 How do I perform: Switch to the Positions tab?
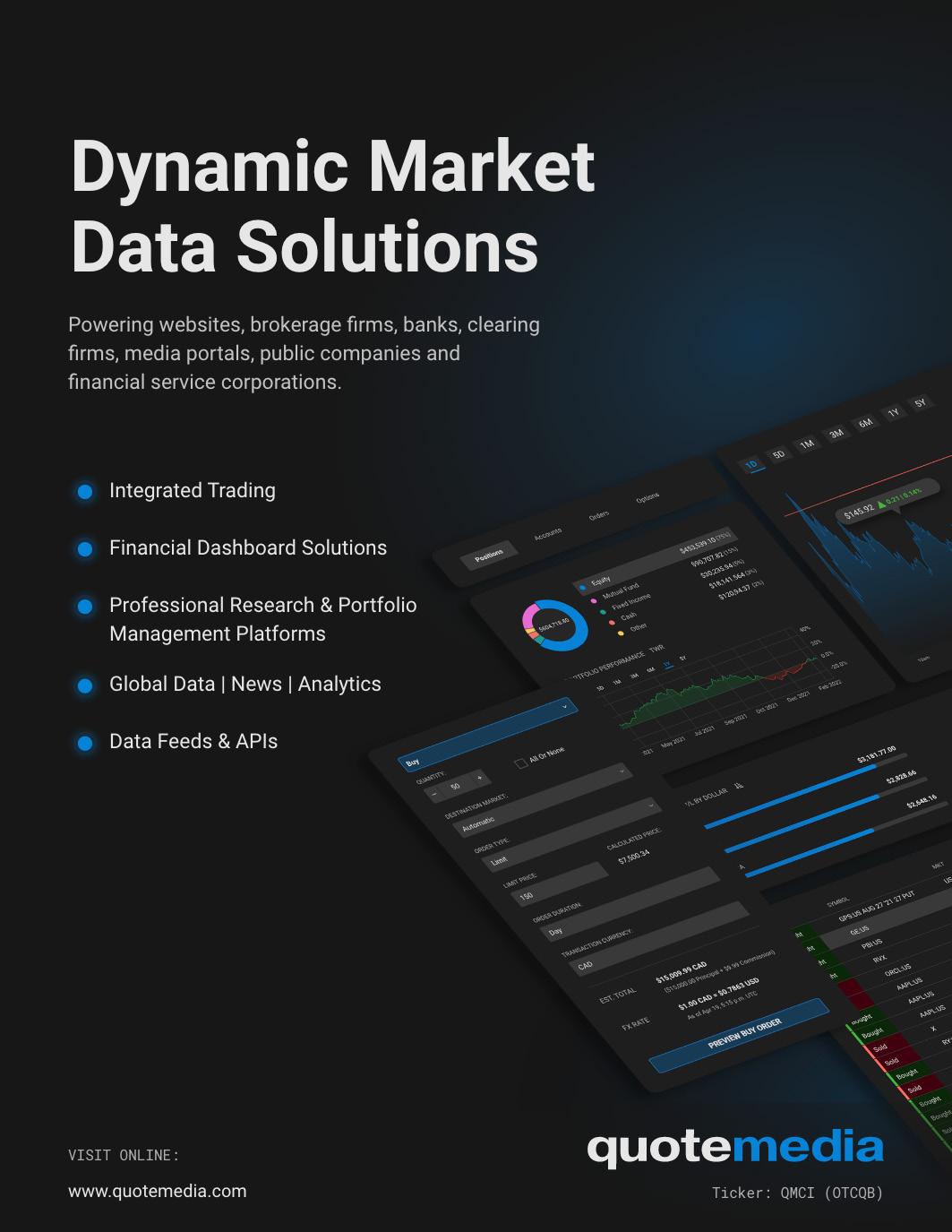489,556
